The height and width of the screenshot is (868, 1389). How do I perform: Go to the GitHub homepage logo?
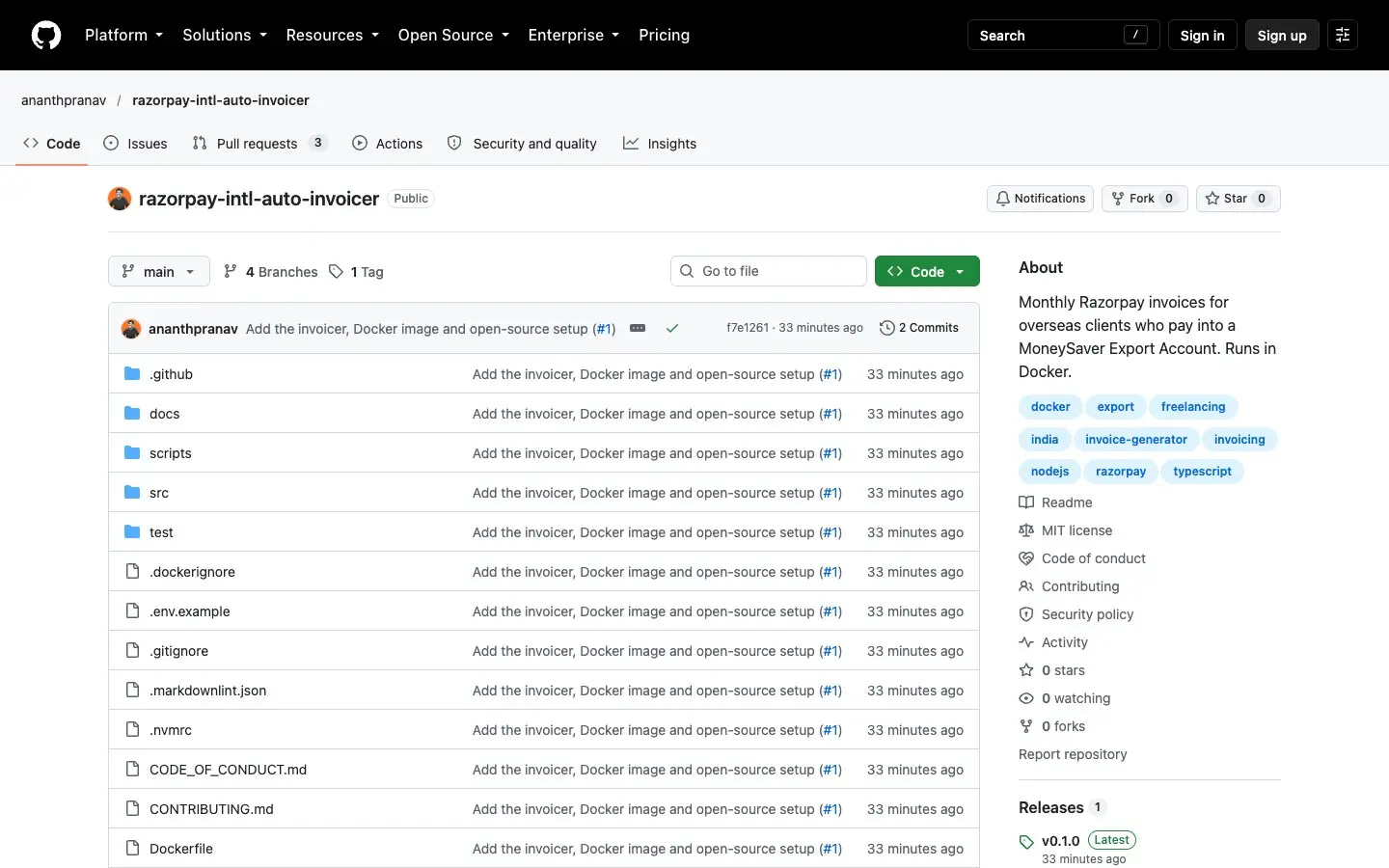click(x=46, y=35)
